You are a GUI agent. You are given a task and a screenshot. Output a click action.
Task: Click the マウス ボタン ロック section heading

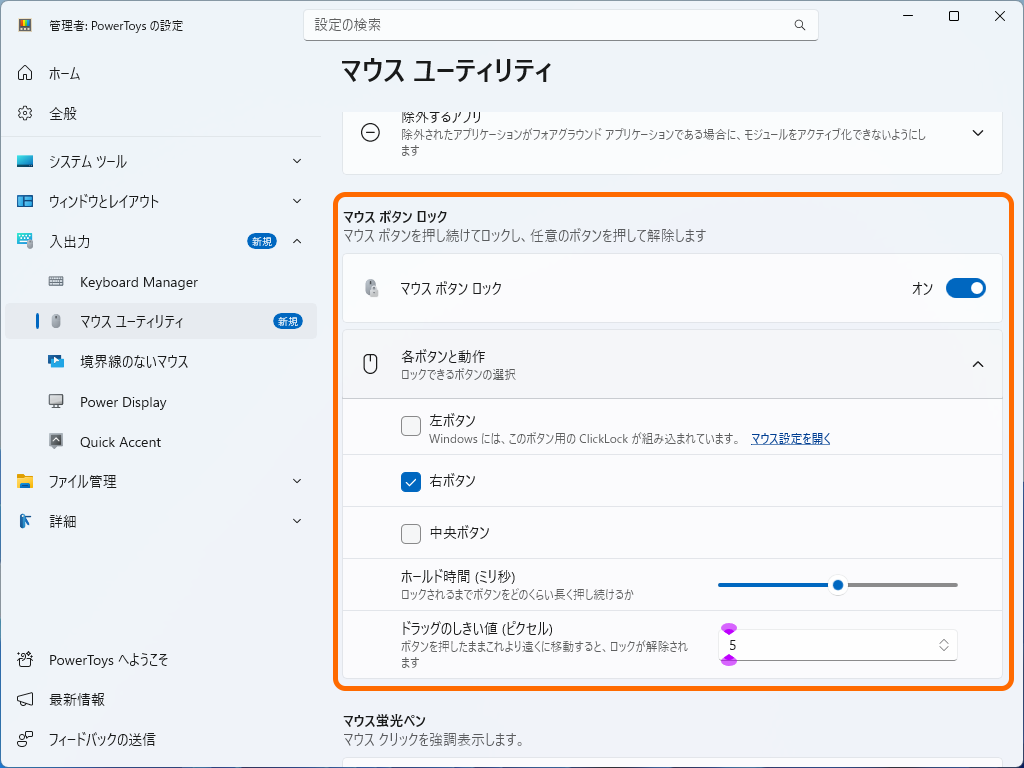coord(395,216)
